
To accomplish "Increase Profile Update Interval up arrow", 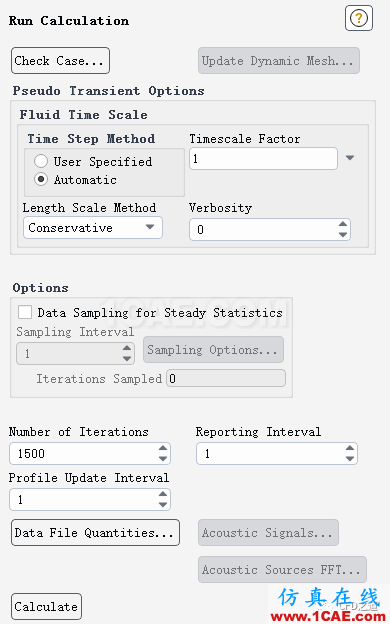I will coord(162,494).
